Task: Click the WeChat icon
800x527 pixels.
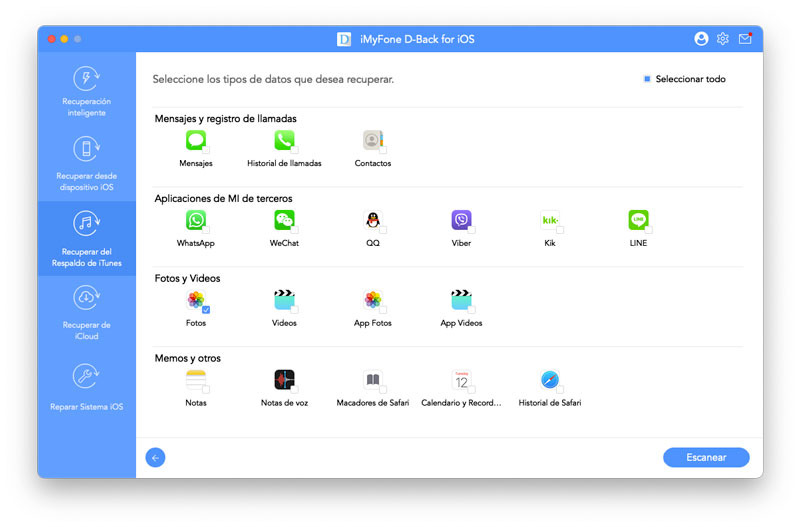Action: tap(284, 220)
